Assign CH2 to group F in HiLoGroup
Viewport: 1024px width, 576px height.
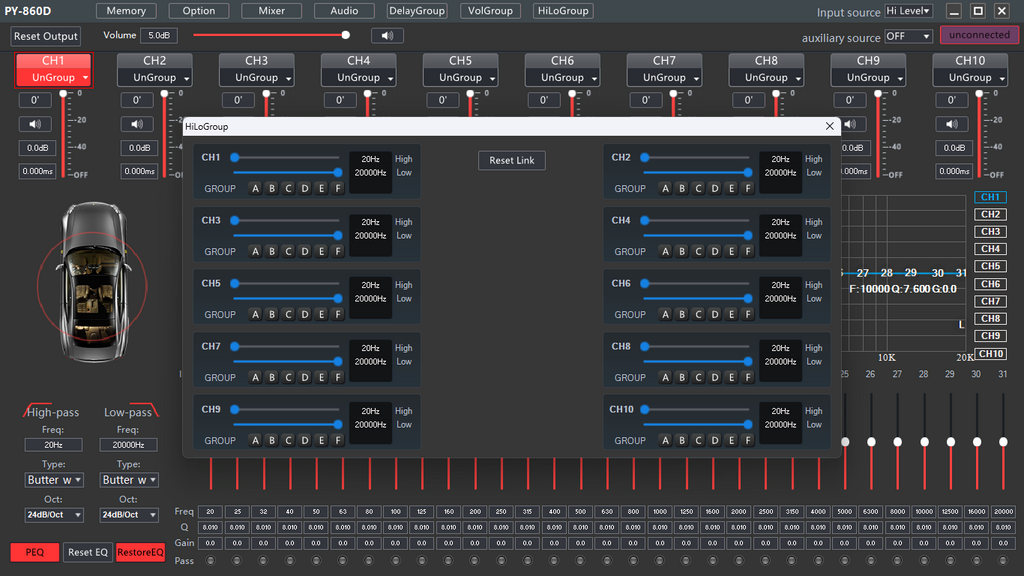tap(748, 188)
